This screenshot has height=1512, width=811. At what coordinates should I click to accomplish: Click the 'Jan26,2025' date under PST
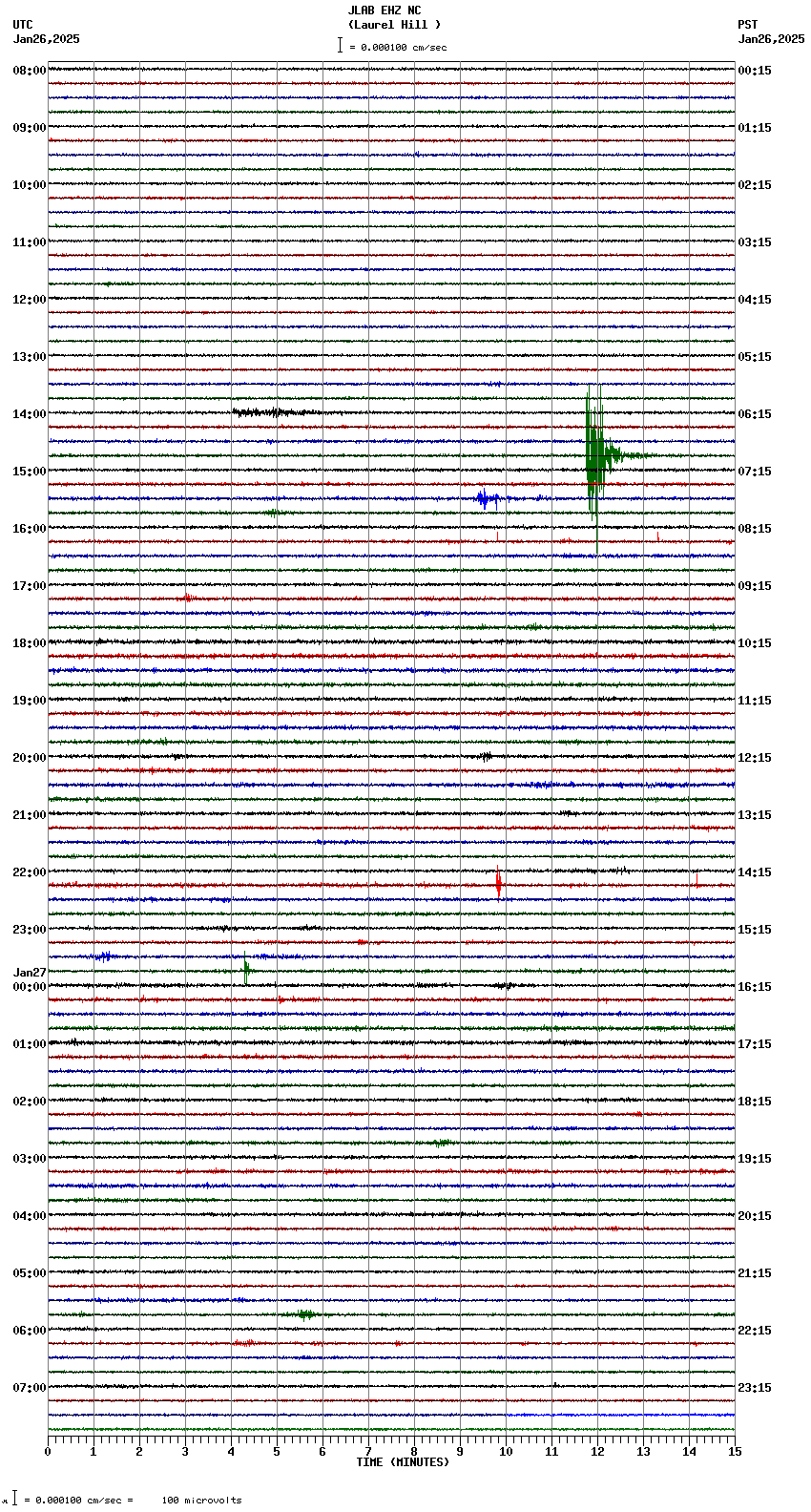(771, 39)
